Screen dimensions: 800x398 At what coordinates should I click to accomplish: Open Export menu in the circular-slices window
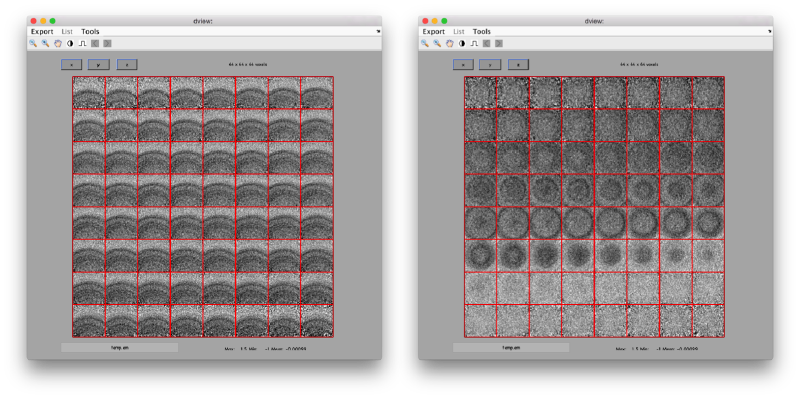(x=434, y=32)
